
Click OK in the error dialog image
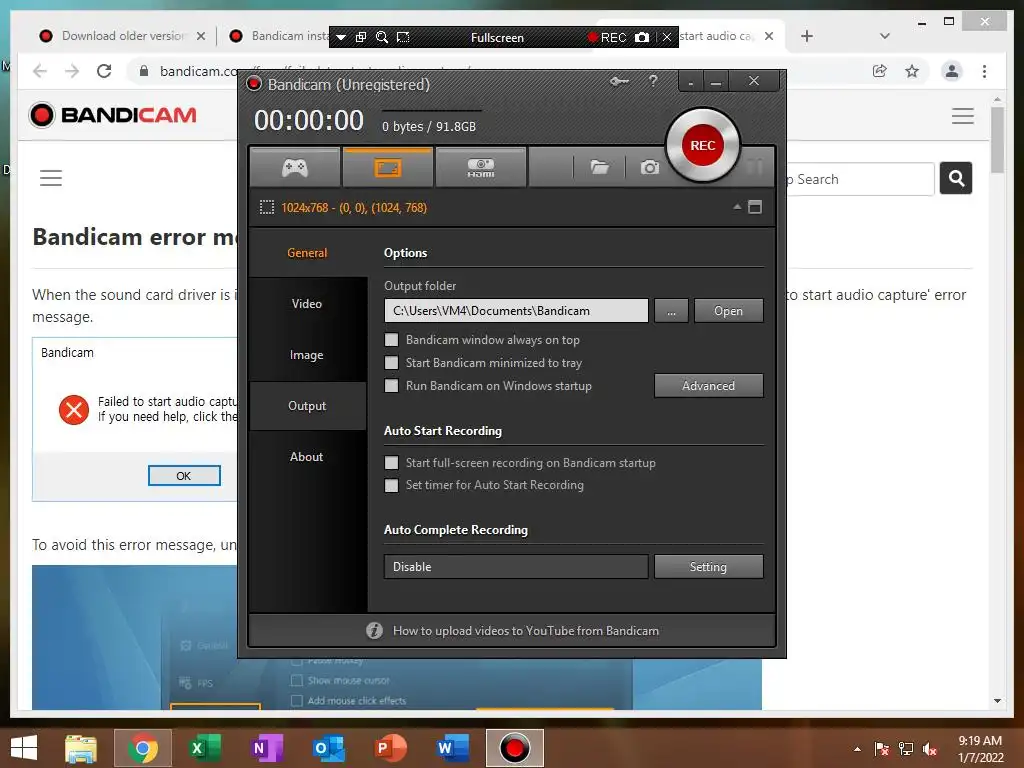184,475
